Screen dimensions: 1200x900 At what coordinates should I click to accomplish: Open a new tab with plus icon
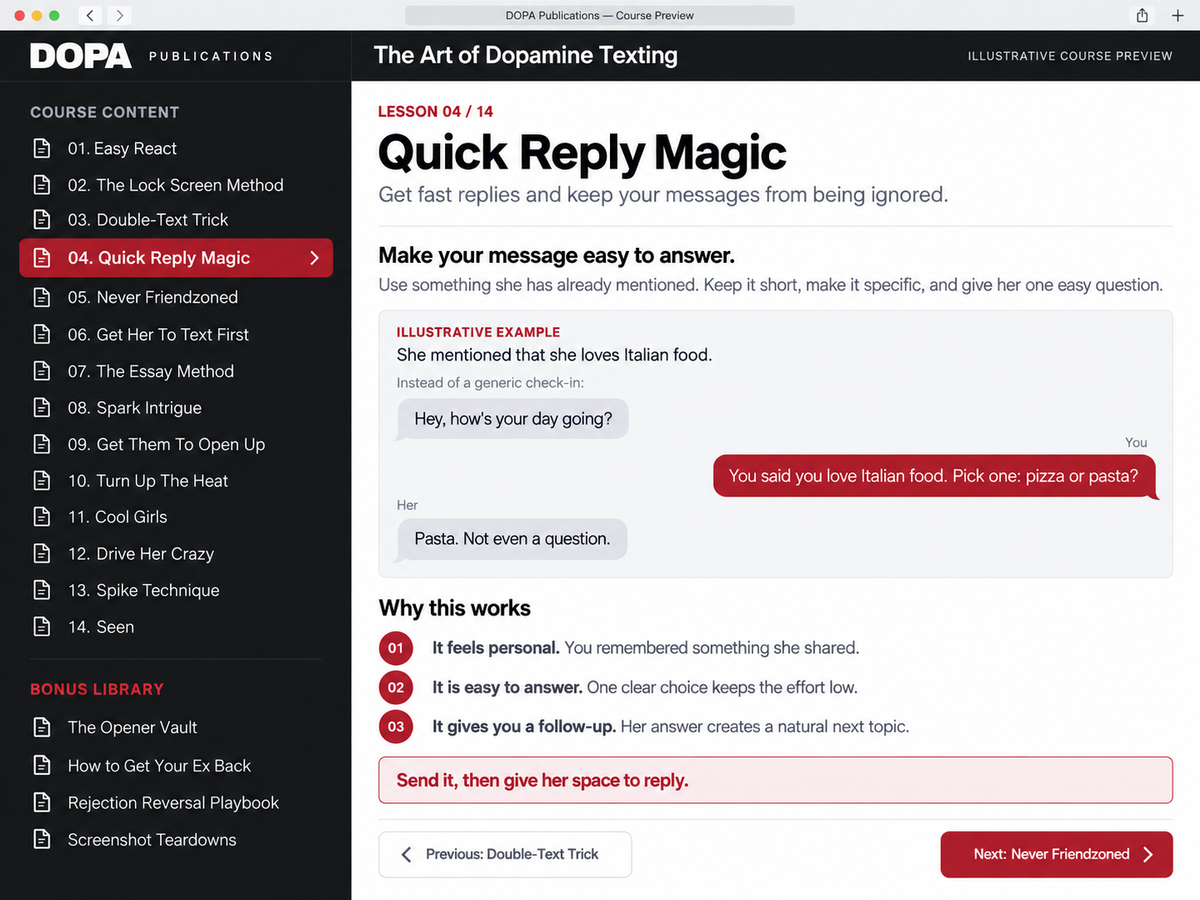click(x=1177, y=15)
